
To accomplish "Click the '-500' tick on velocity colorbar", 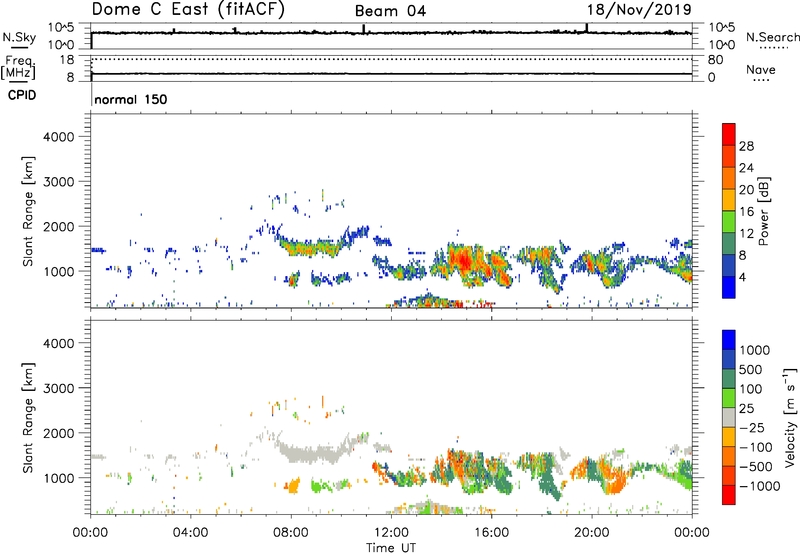I will [x=755, y=466].
